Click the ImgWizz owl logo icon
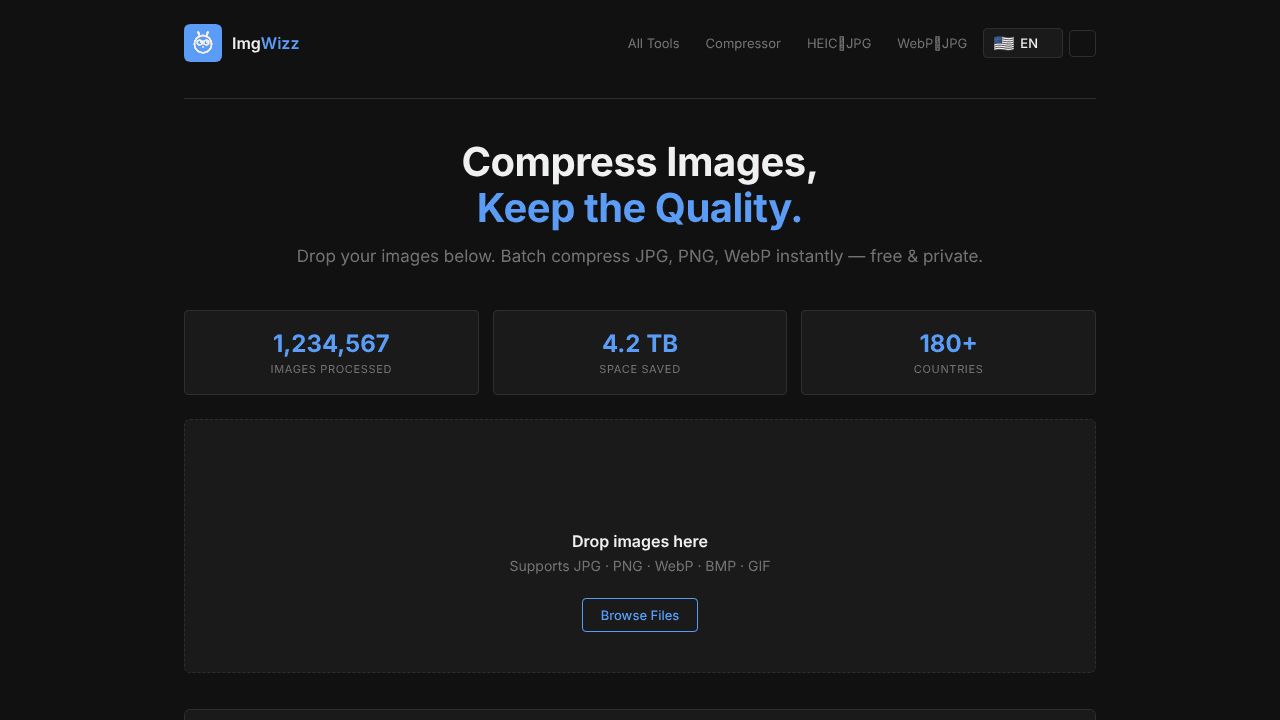The width and height of the screenshot is (1280, 720). click(203, 43)
